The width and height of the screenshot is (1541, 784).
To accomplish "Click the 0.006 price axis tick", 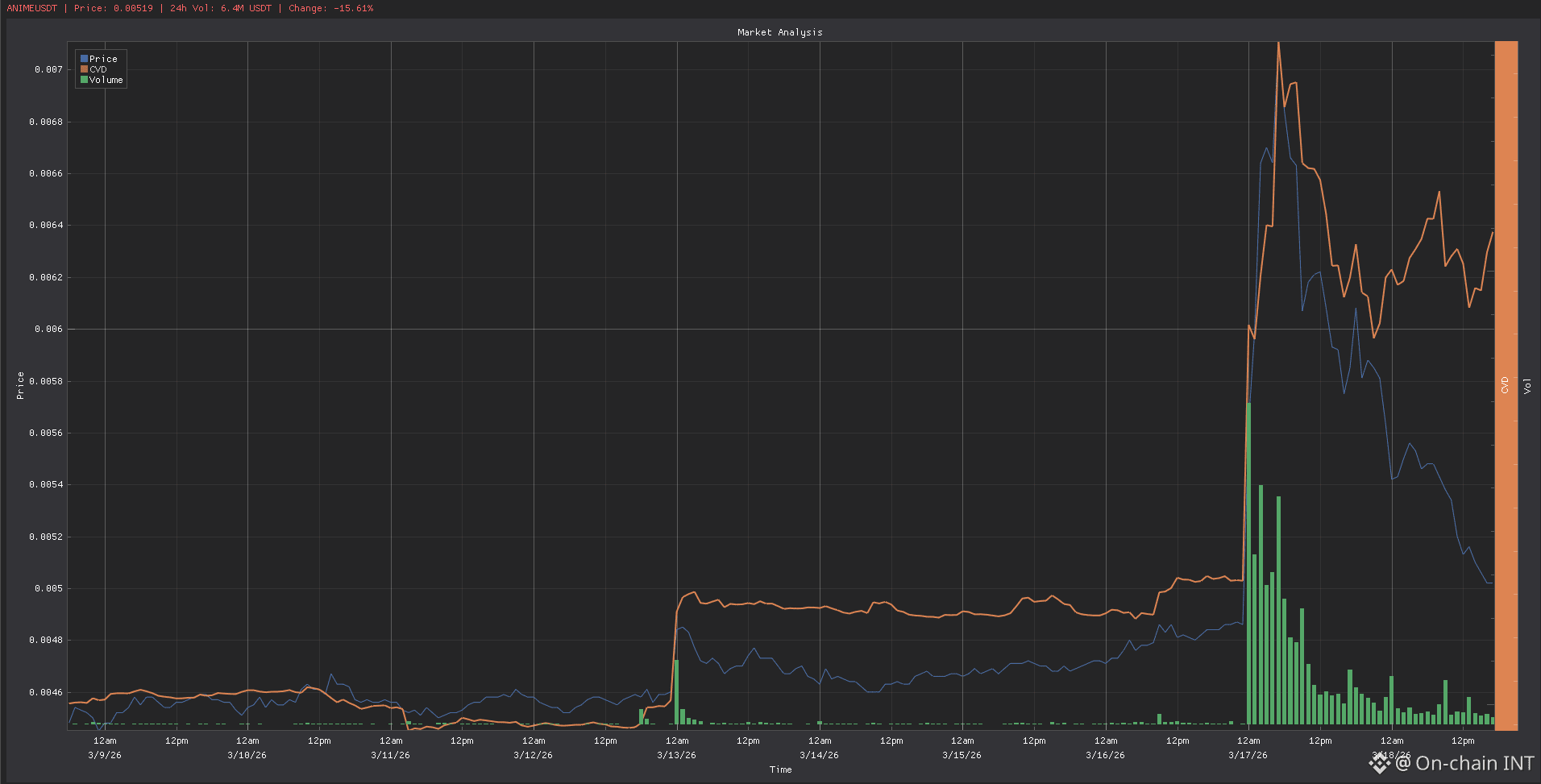I will [x=48, y=329].
